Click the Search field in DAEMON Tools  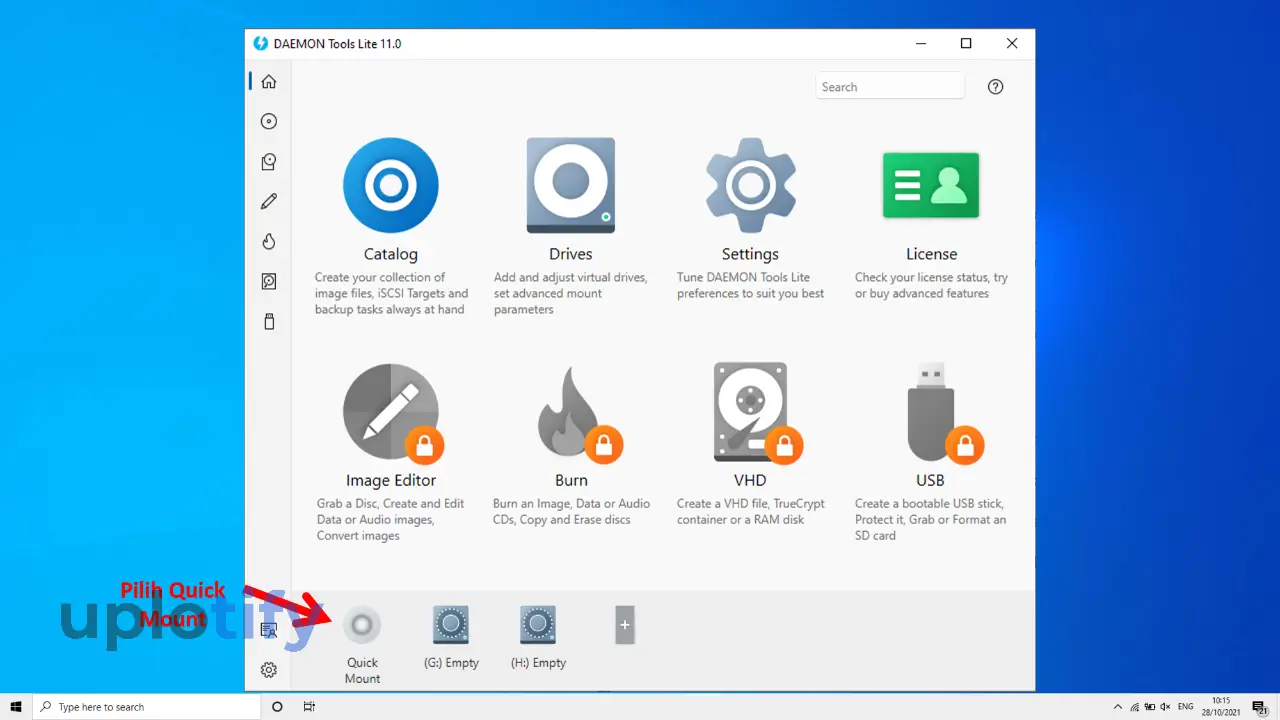click(x=890, y=87)
